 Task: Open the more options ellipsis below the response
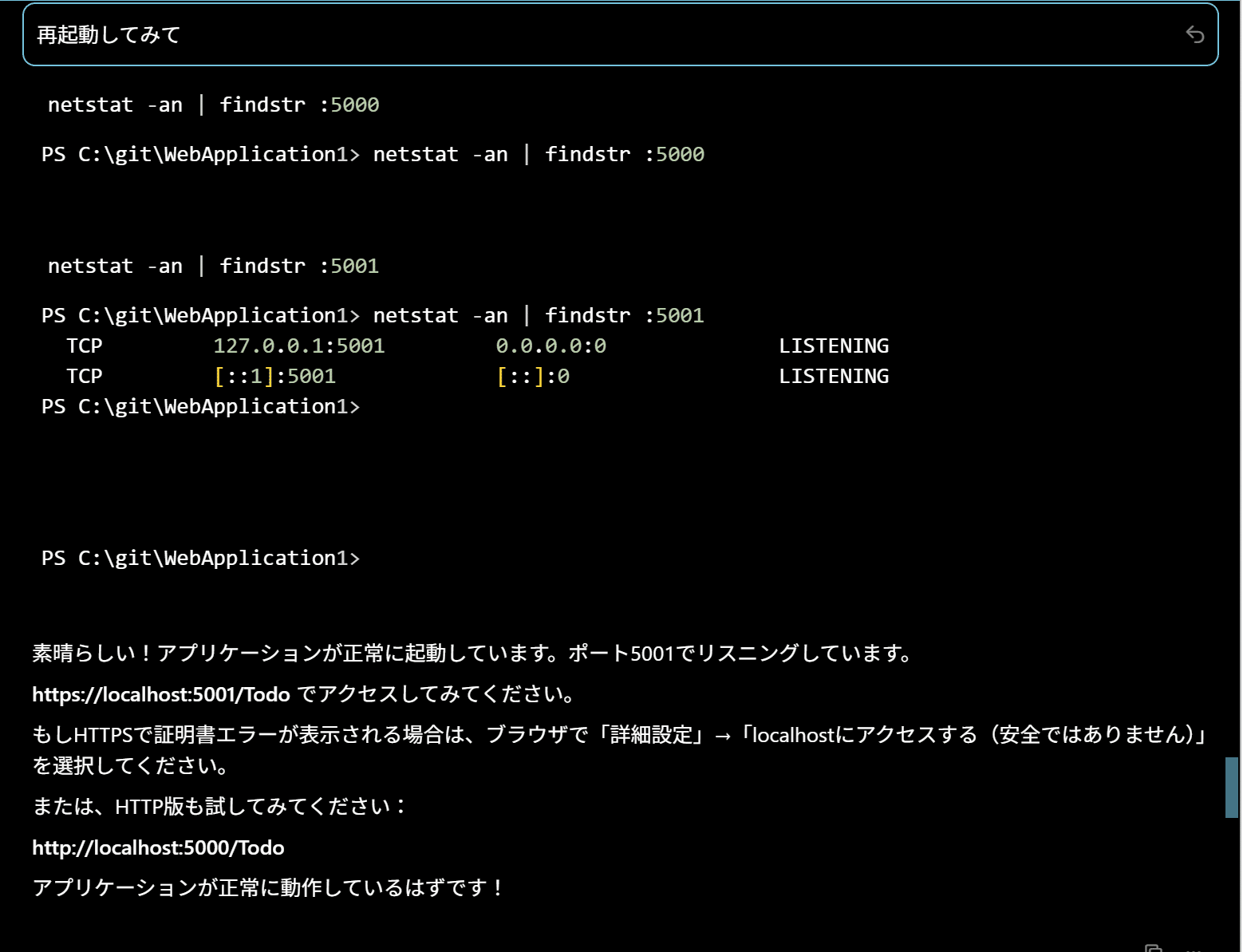[1194, 949]
